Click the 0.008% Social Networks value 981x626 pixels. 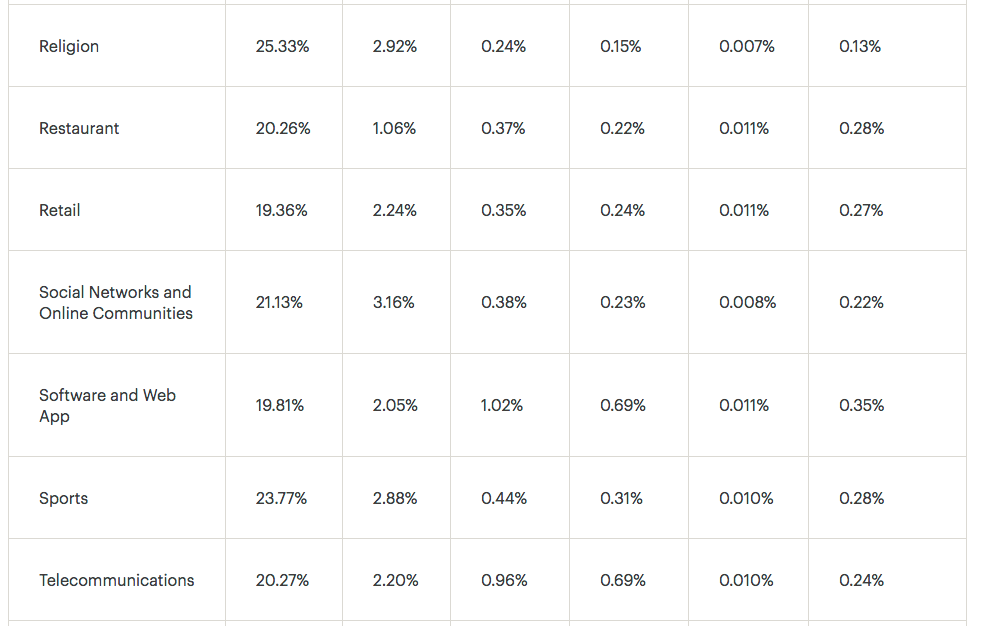pyautogui.click(x=748, y=303)
